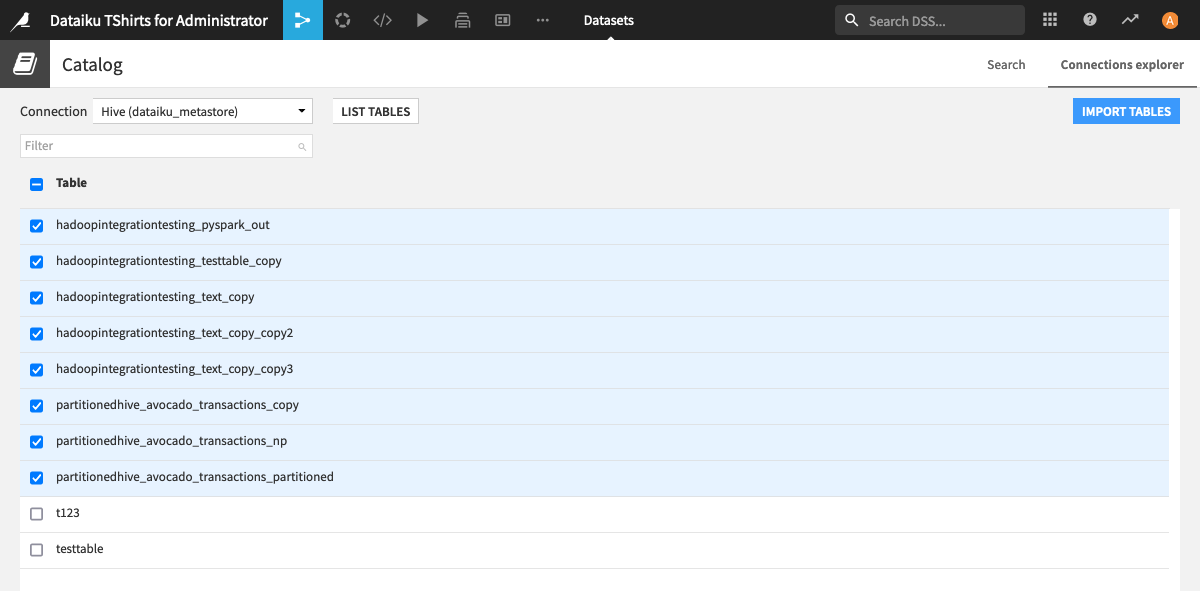Click the IMPORT TABLES button

pos(1126,111)
